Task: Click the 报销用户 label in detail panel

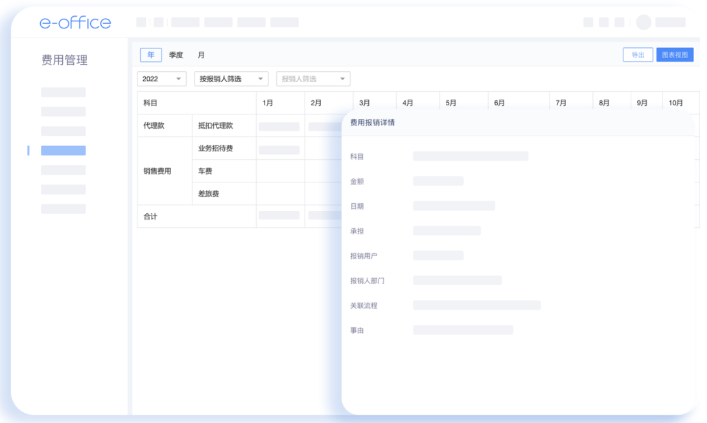Action: coord(363,256)
